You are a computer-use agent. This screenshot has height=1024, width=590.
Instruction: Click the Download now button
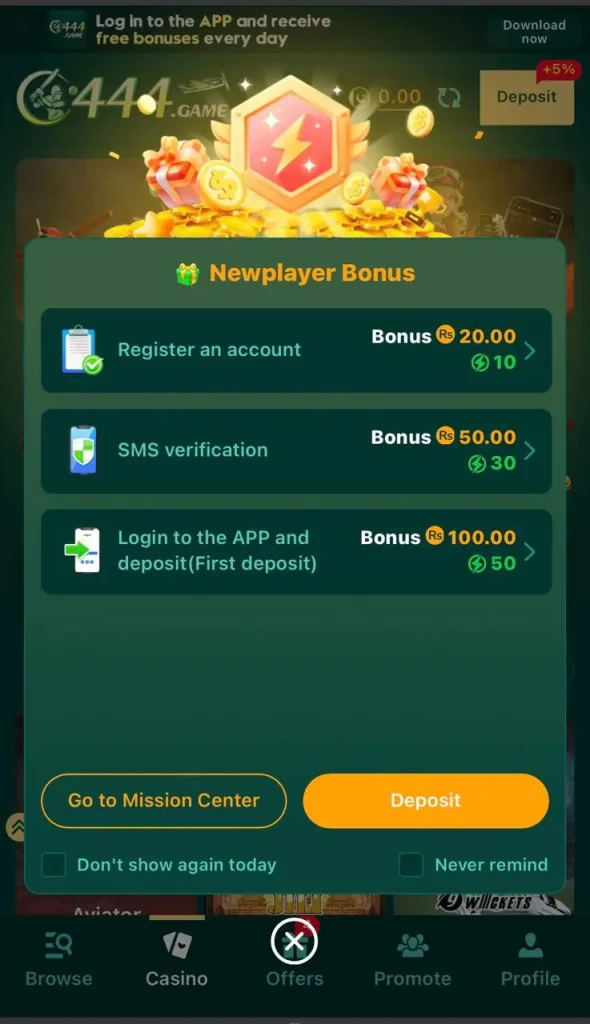pyautogui.click(x=534, y=31)
